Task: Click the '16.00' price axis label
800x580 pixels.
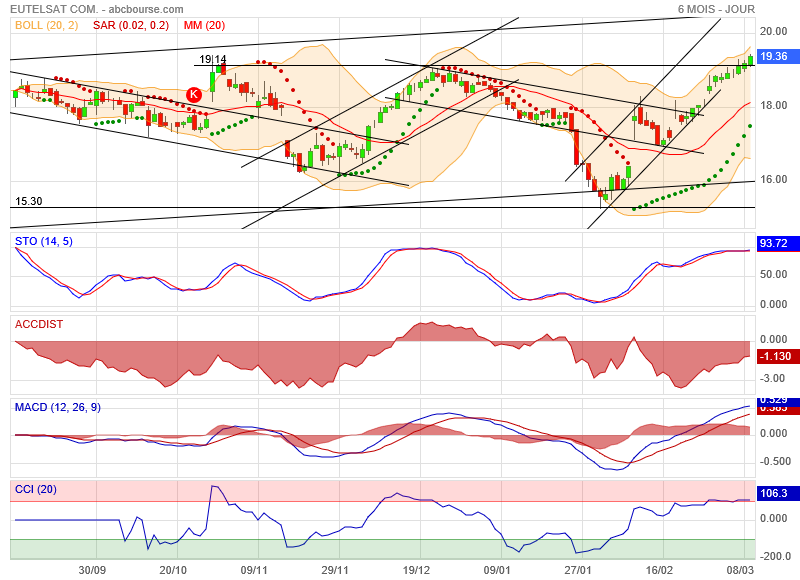Action: pos(773,179)
